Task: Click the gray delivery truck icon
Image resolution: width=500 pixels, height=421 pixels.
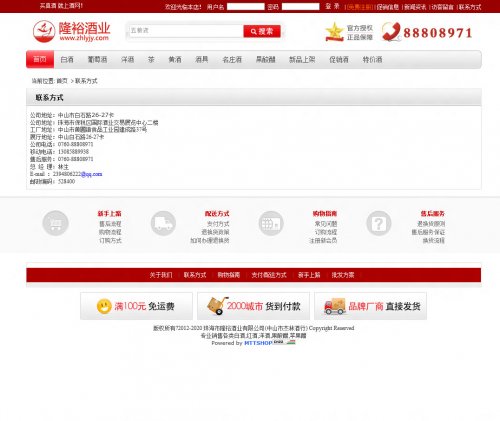Action: pos(163,223)
